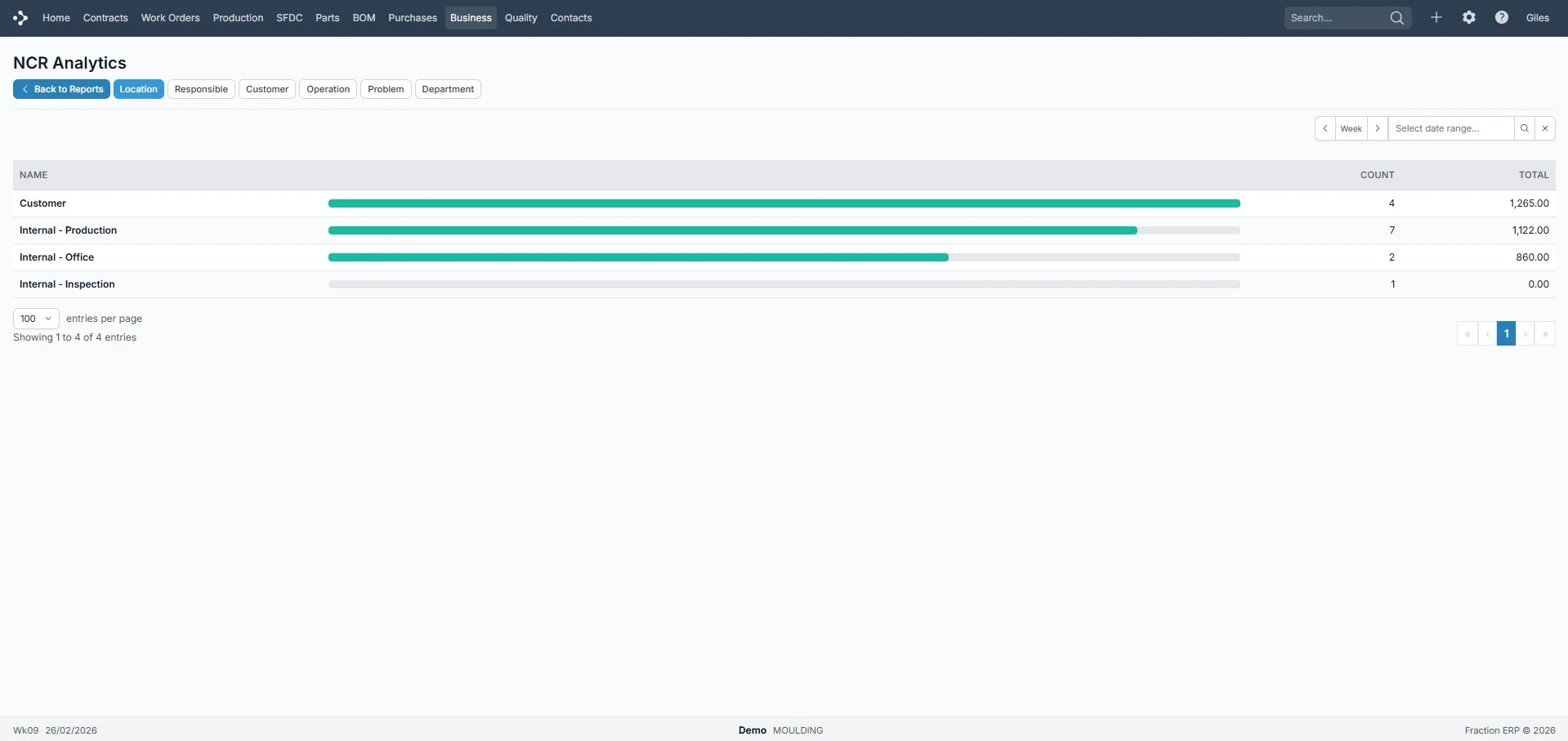
Task: Click the Fraction ERP logo icon
Action: pyautogui.click(x=20, y=18)
